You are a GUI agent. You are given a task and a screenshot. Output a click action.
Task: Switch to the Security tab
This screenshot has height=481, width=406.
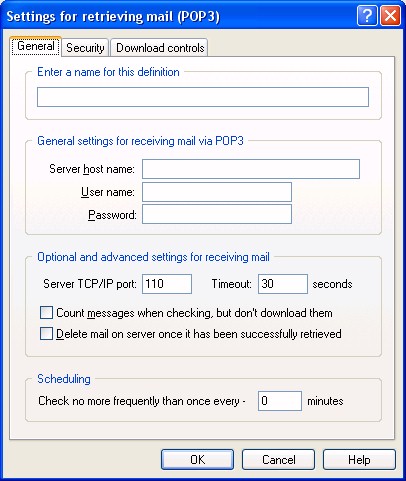click(x=85, y=48)
